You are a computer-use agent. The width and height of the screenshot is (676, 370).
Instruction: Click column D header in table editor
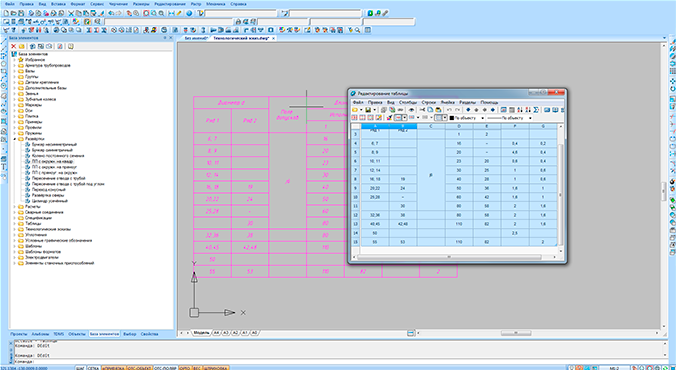point(459,126)
